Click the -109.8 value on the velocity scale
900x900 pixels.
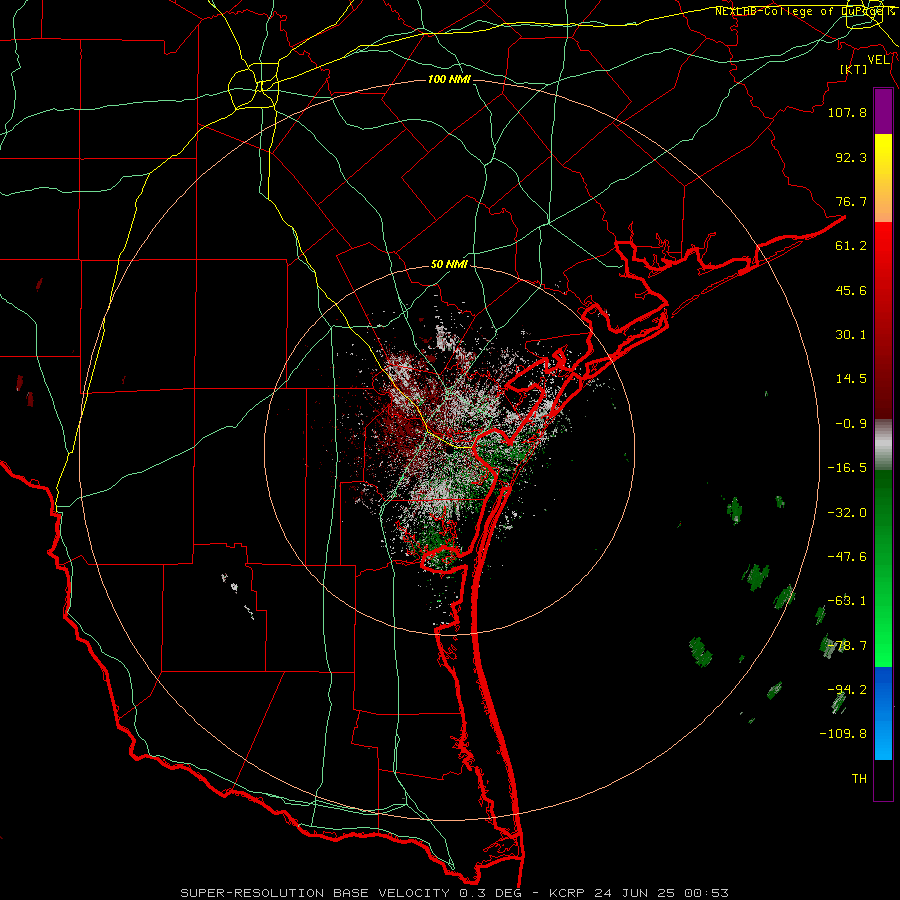[843, 734]
